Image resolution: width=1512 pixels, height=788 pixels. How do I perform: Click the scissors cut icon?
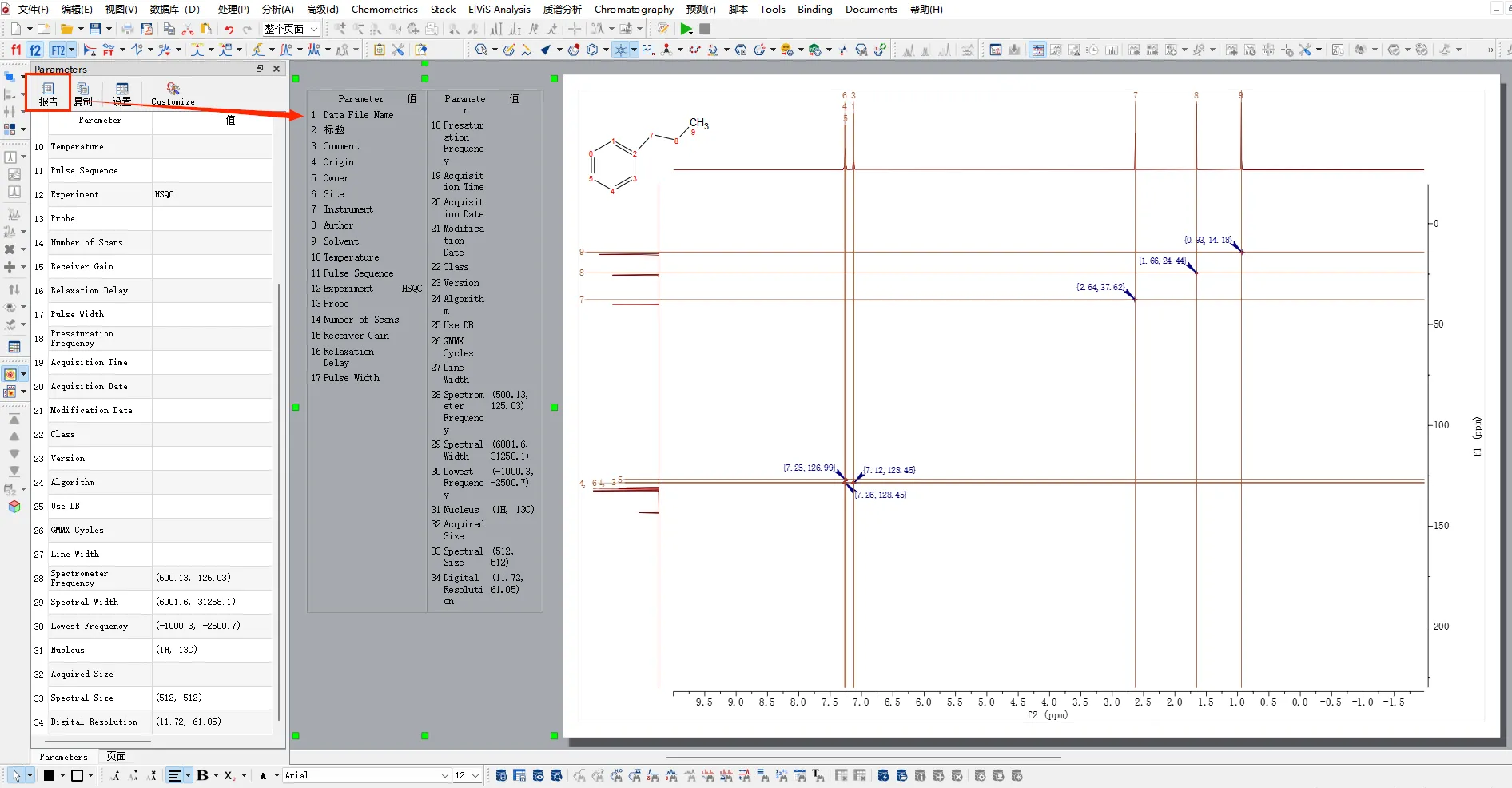pyautogui.click(x=188, y=29)
